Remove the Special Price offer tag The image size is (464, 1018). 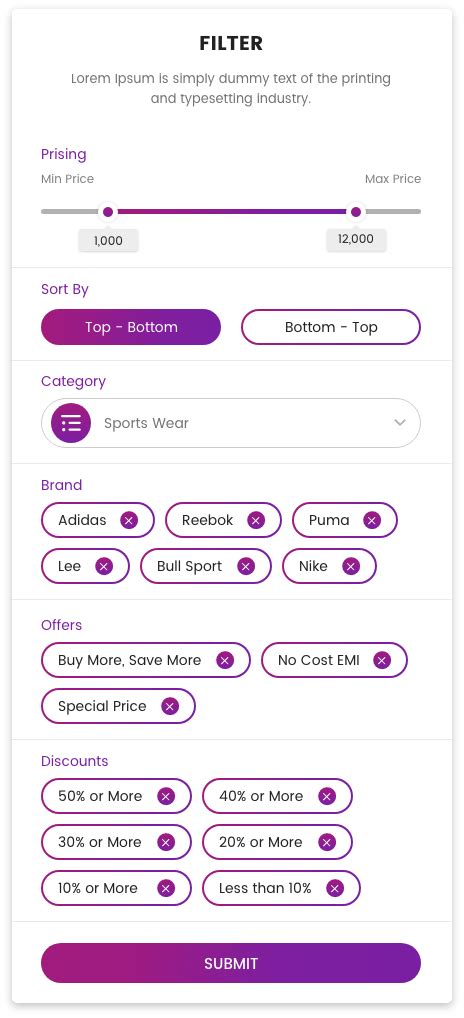click(x=170, y=706)
